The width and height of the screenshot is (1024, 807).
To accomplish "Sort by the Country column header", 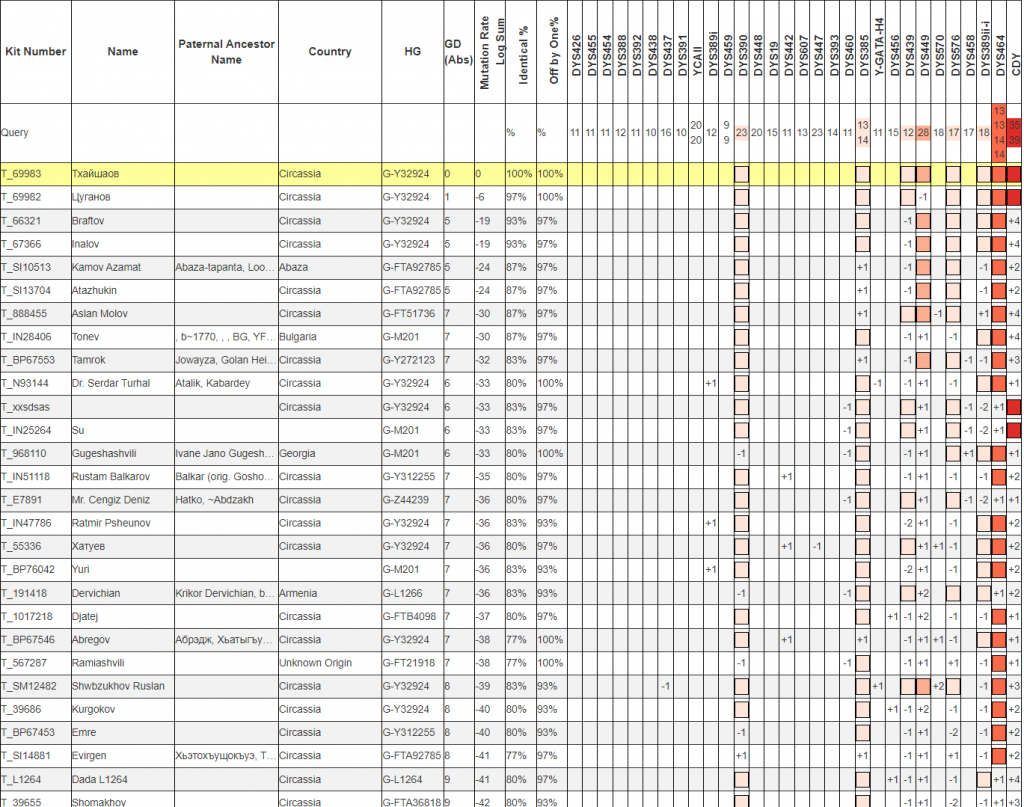I will point(329,52).
